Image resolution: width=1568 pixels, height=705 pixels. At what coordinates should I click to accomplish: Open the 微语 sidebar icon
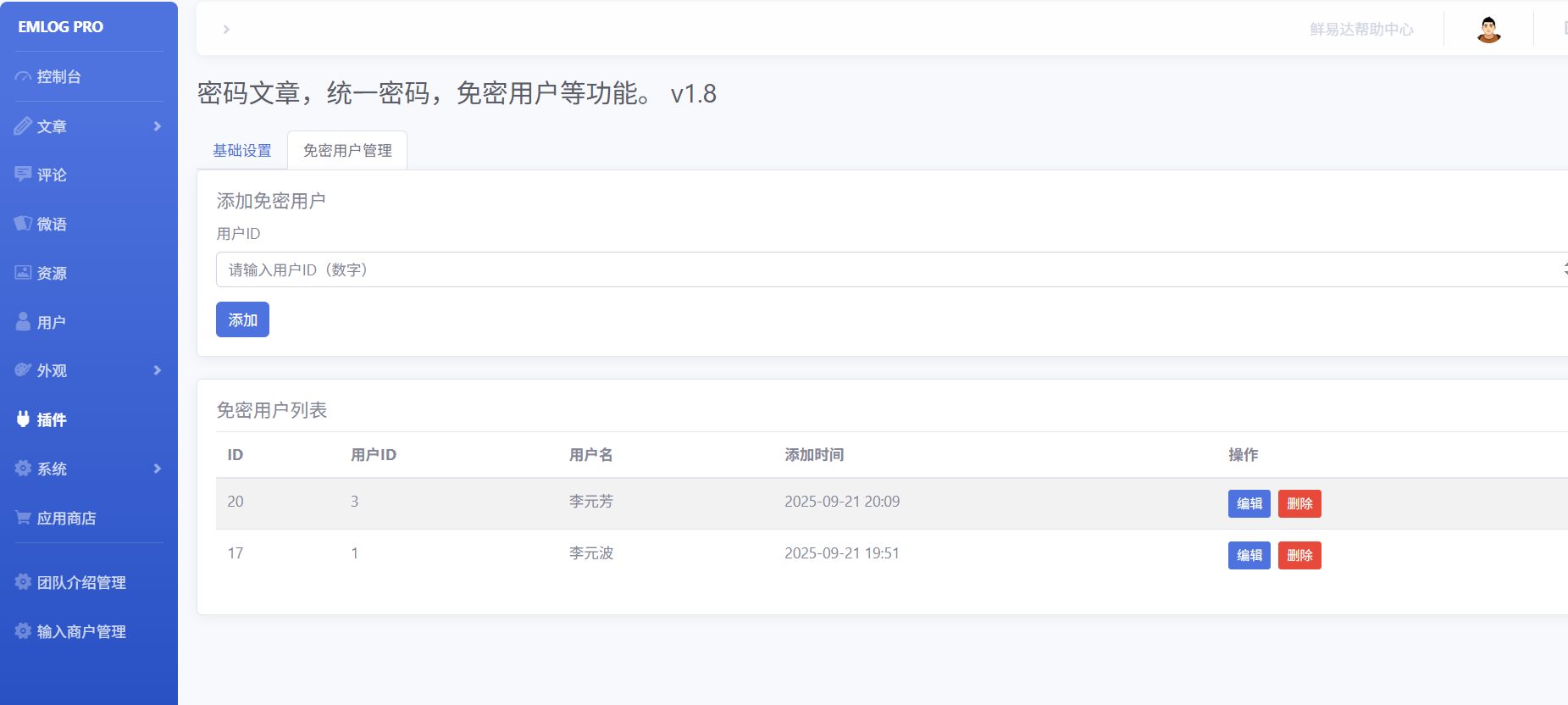23,224
